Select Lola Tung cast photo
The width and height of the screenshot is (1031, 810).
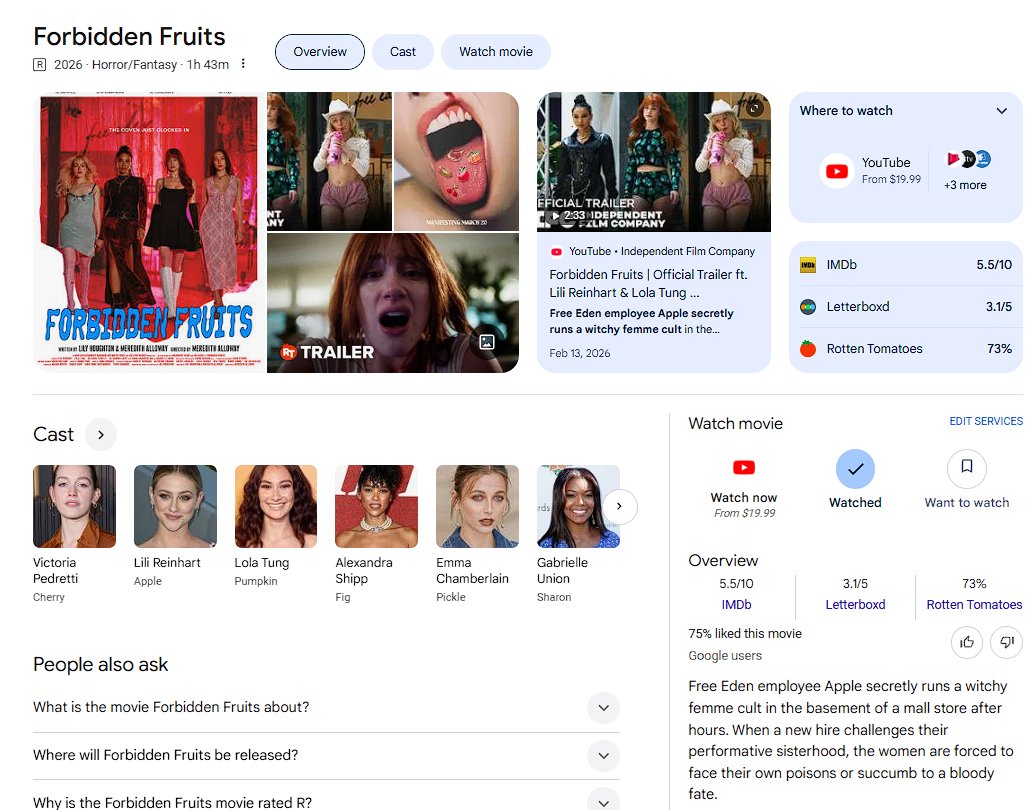(276, 506)
